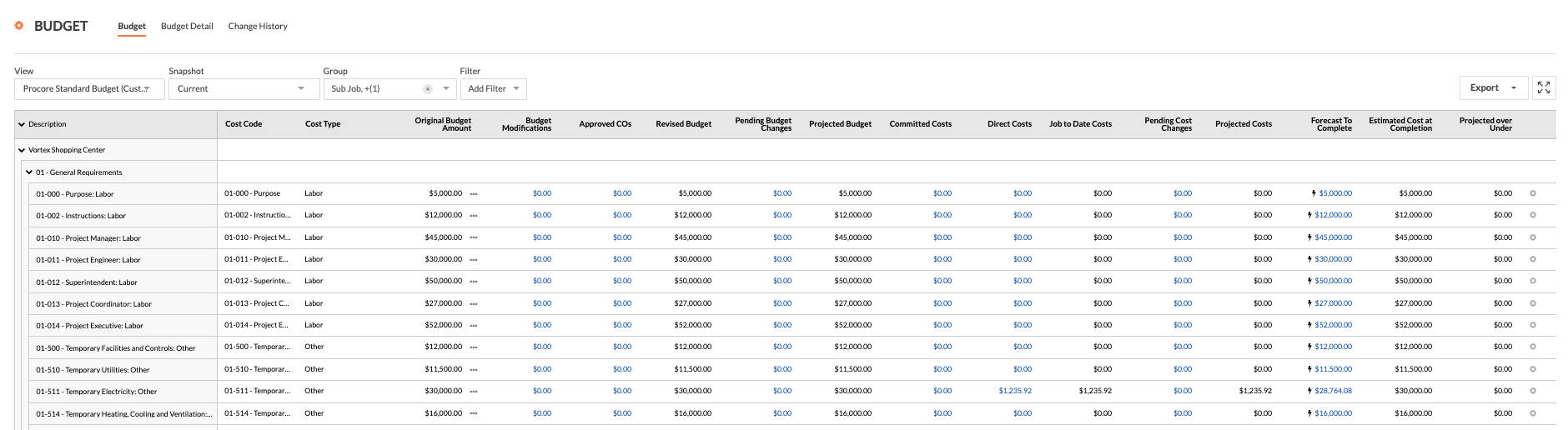The width and height of the screenshot is (1568, 430).
Task: Click row-end circle icon for 01-514 Temporary Heating
Action: pyautogui.click(x=1533, y=413)
